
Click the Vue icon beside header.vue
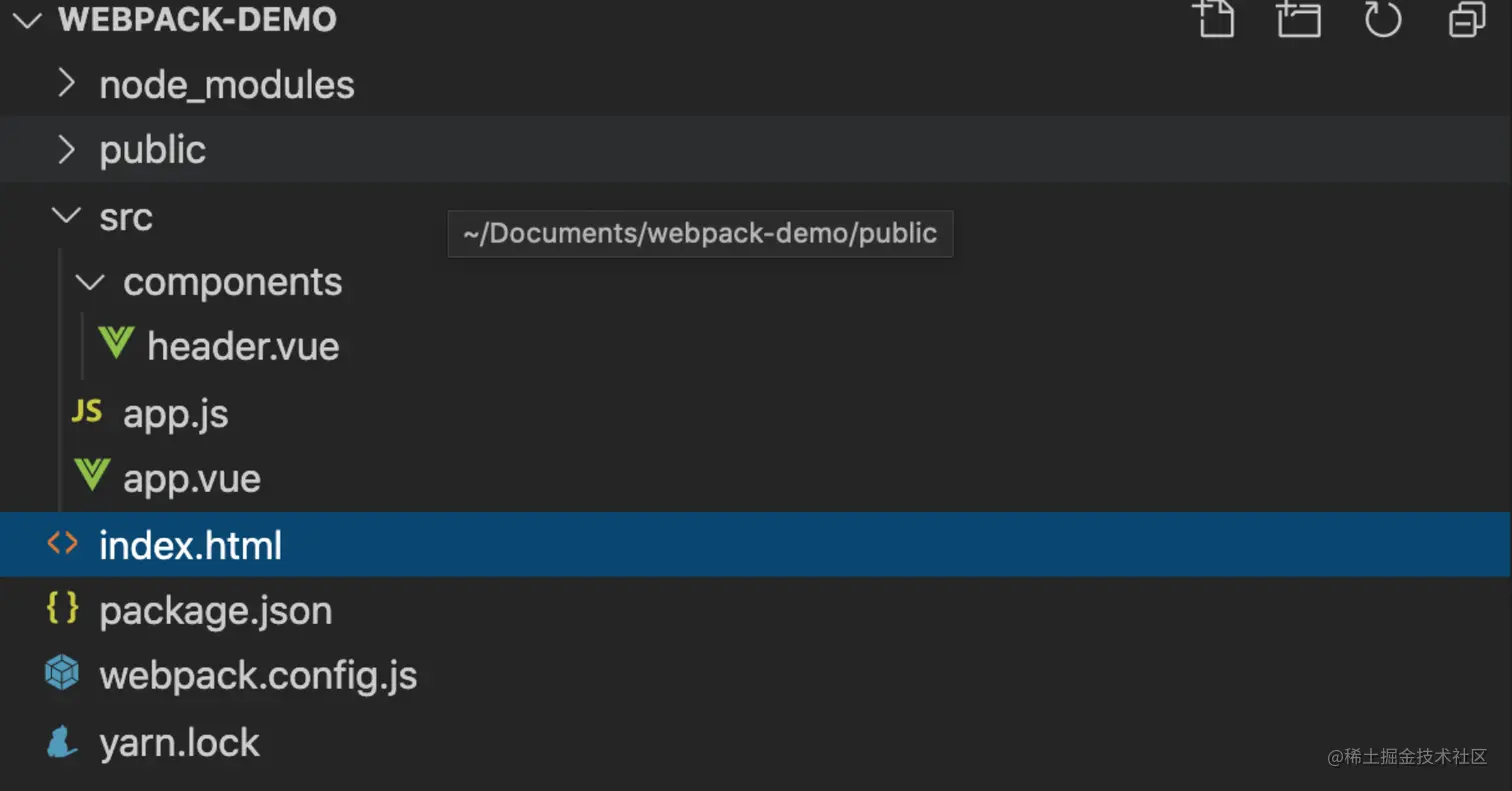coord(116,345)
